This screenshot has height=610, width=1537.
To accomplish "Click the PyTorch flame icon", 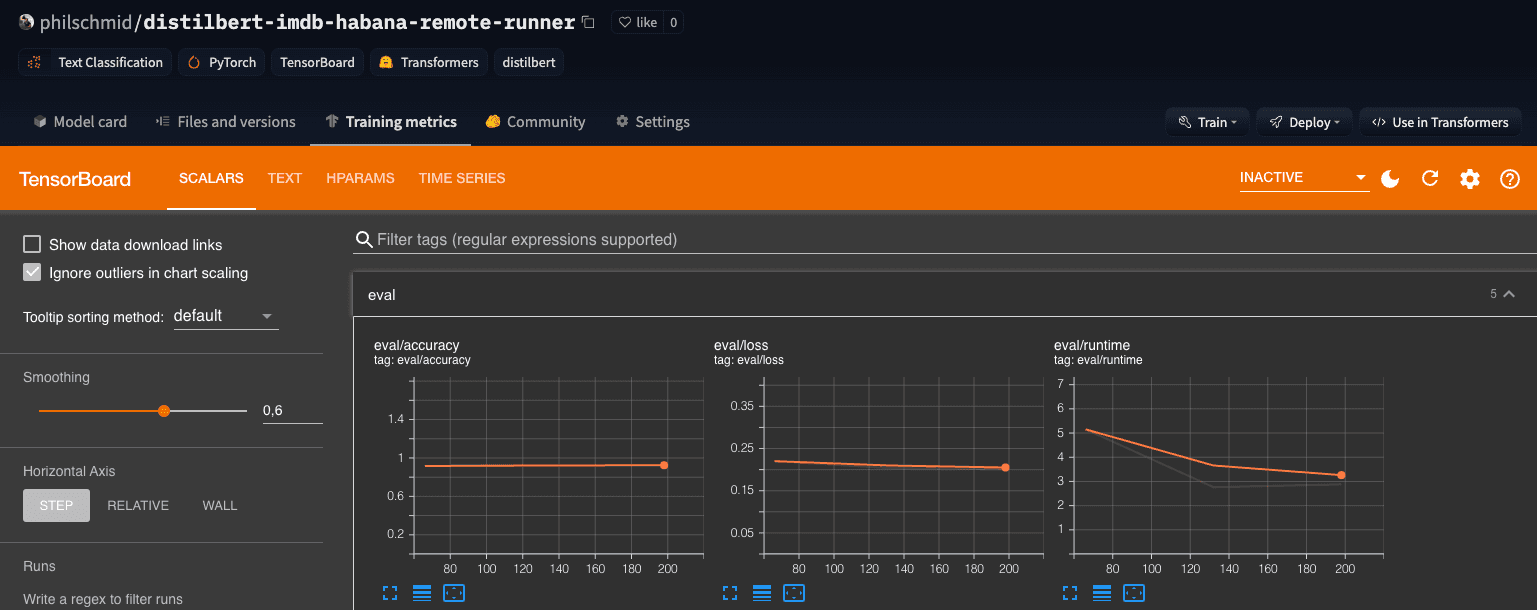I will (x=194, y=62).
